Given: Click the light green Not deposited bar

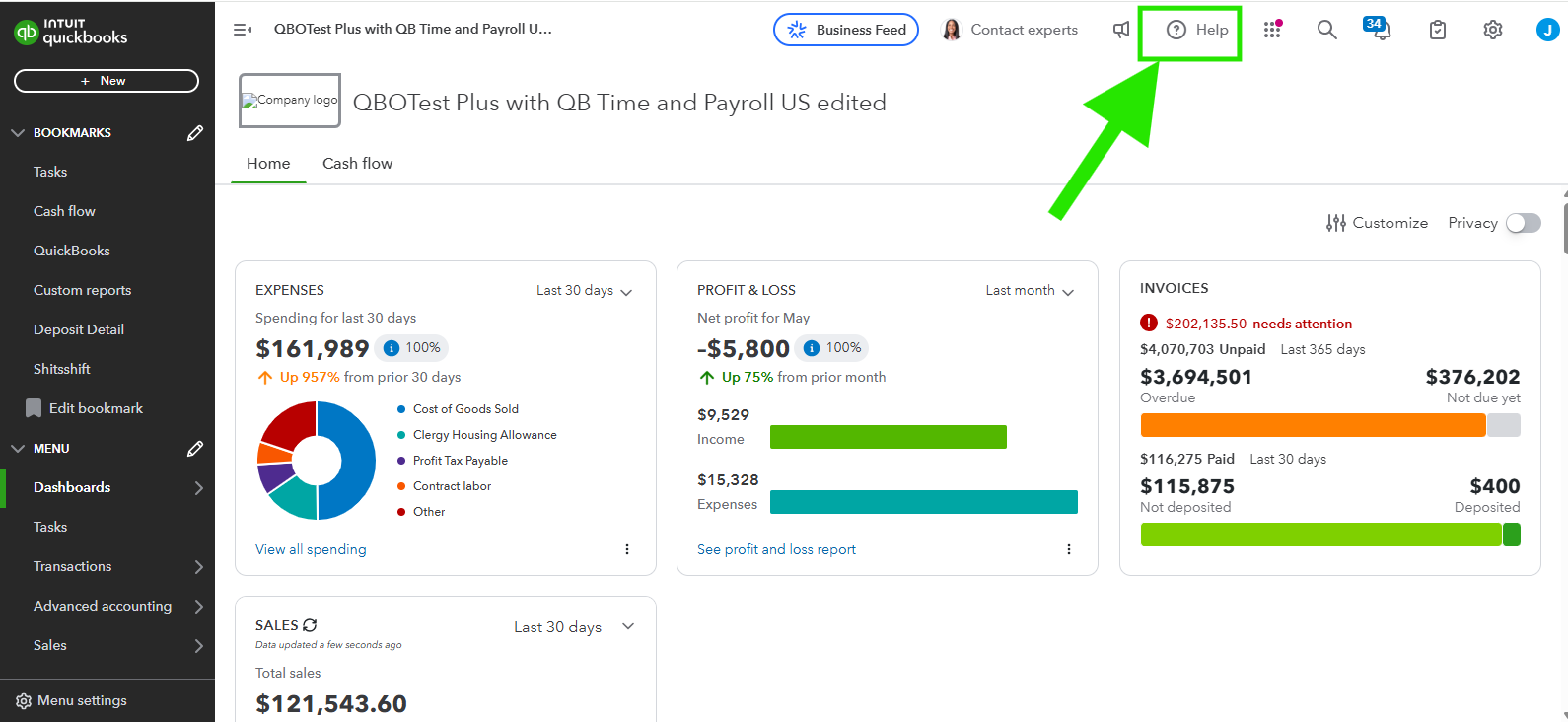Looking at the screenshot, I should 1321,535.
